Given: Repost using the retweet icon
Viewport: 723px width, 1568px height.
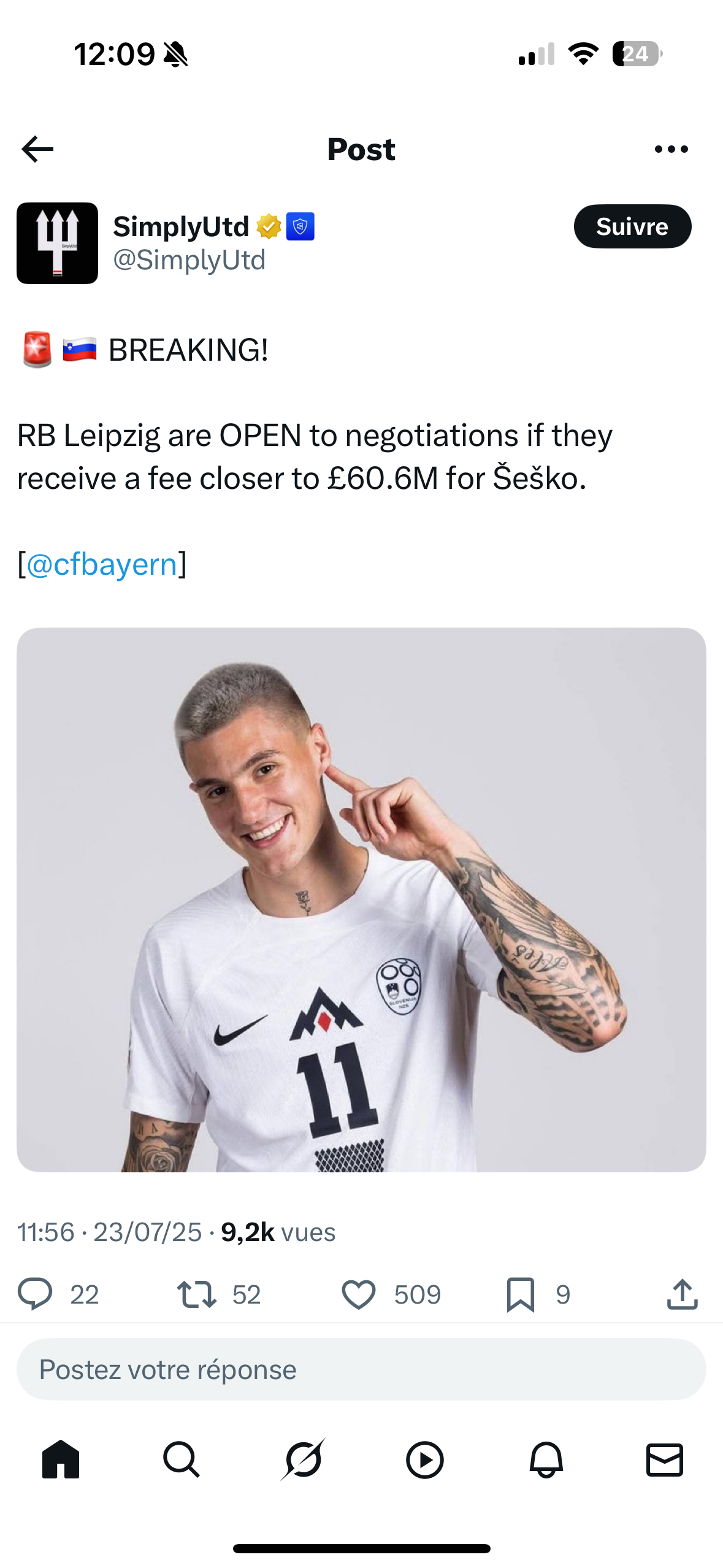Looking at the screenshot, I should point(196,1294).
